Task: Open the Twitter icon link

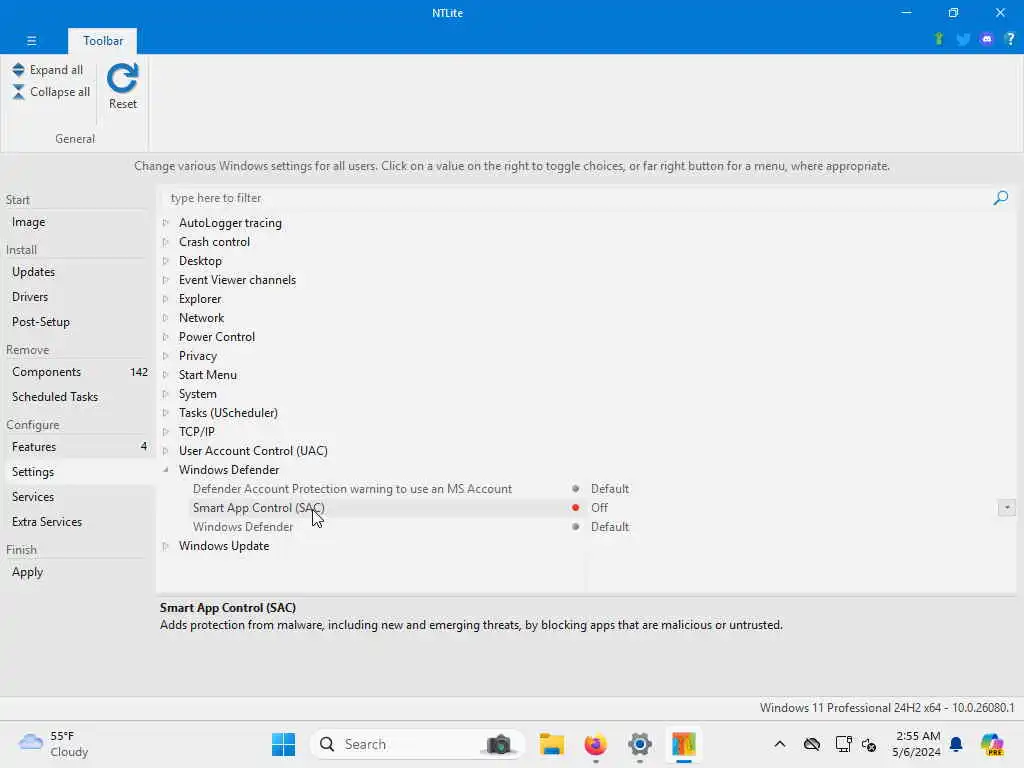Action: click(x=963, y=39)
